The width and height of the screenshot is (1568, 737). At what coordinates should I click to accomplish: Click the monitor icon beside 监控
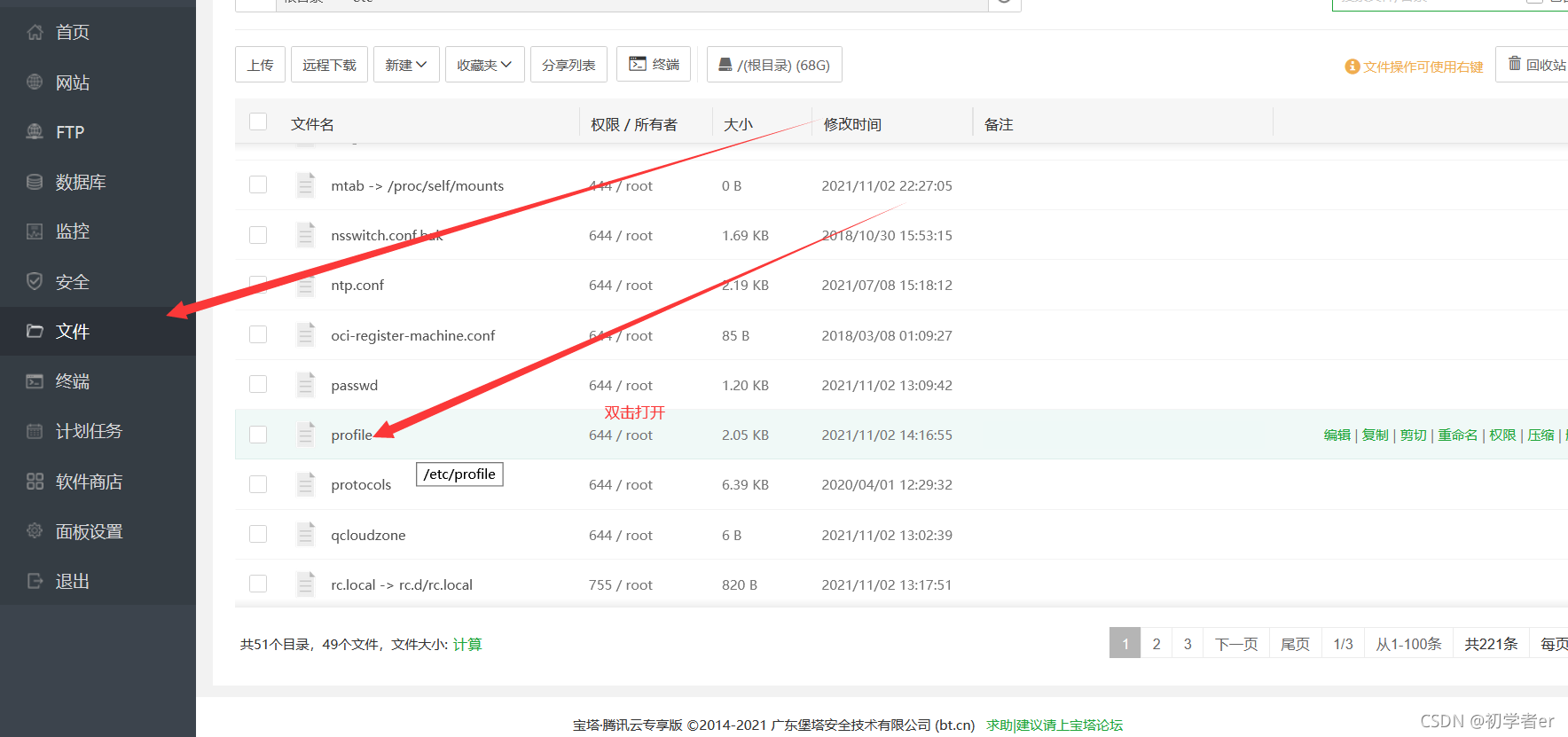click(35, 231)
